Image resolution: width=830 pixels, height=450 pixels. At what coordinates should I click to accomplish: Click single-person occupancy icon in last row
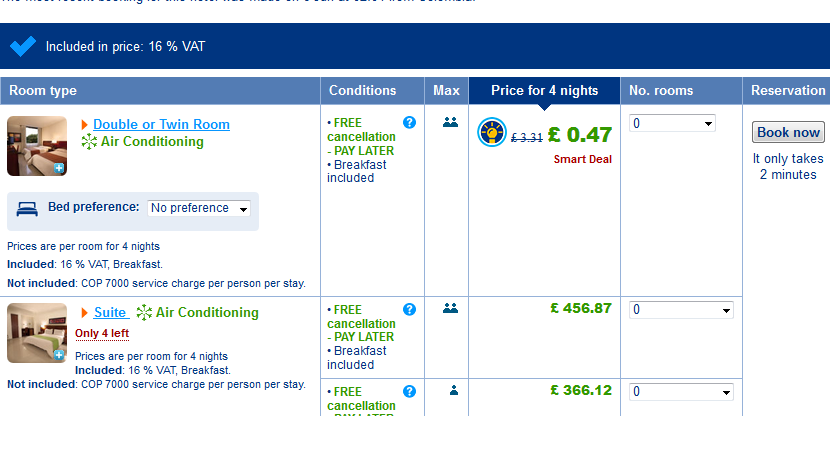coord(454,390)
